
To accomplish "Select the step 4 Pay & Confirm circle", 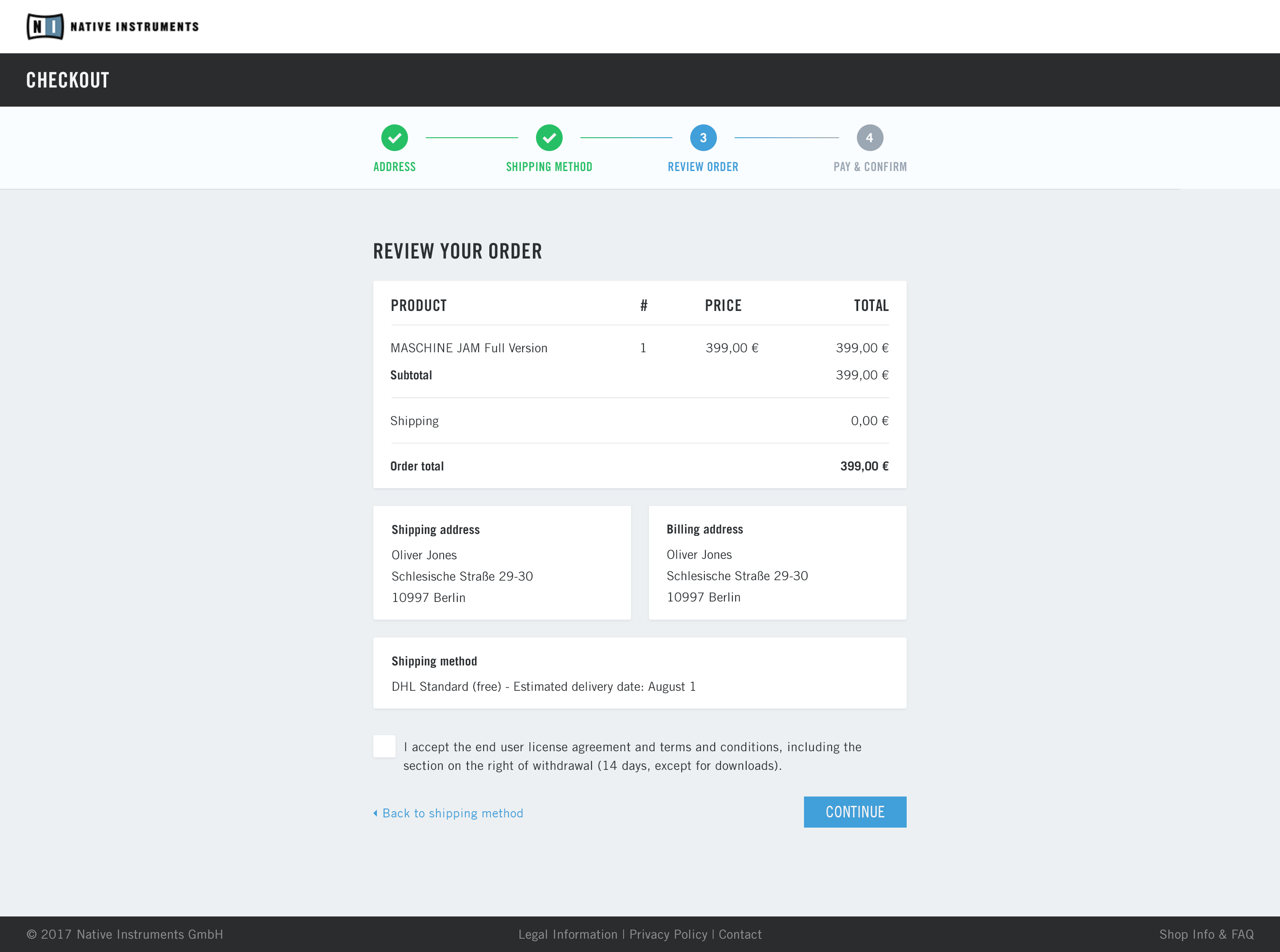I will coord(870,138).
